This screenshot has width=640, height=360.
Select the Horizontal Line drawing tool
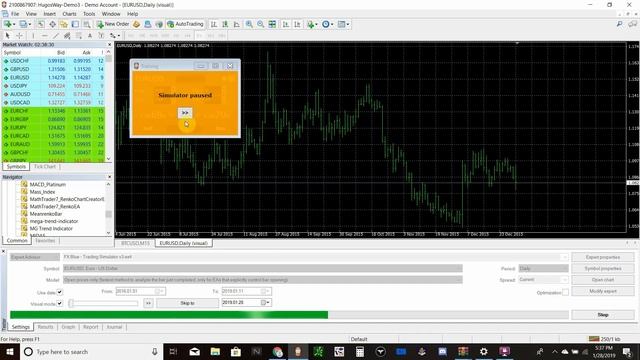tap(44, 36)
